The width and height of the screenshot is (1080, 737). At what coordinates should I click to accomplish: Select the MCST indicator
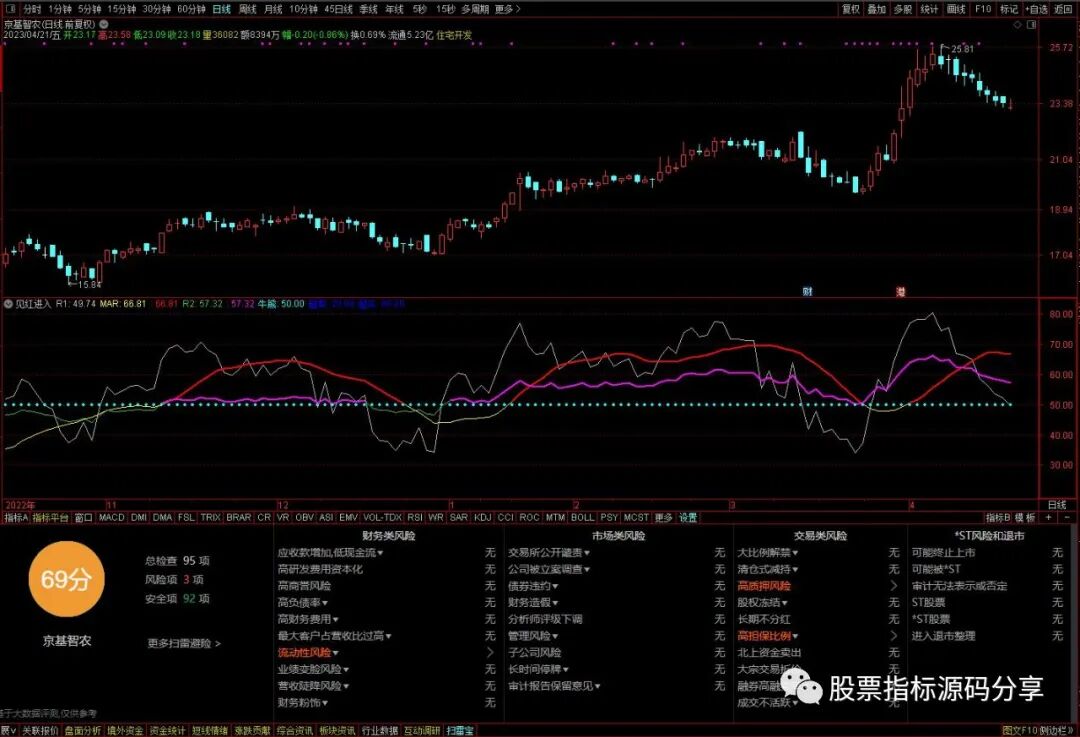click(636, 517)
